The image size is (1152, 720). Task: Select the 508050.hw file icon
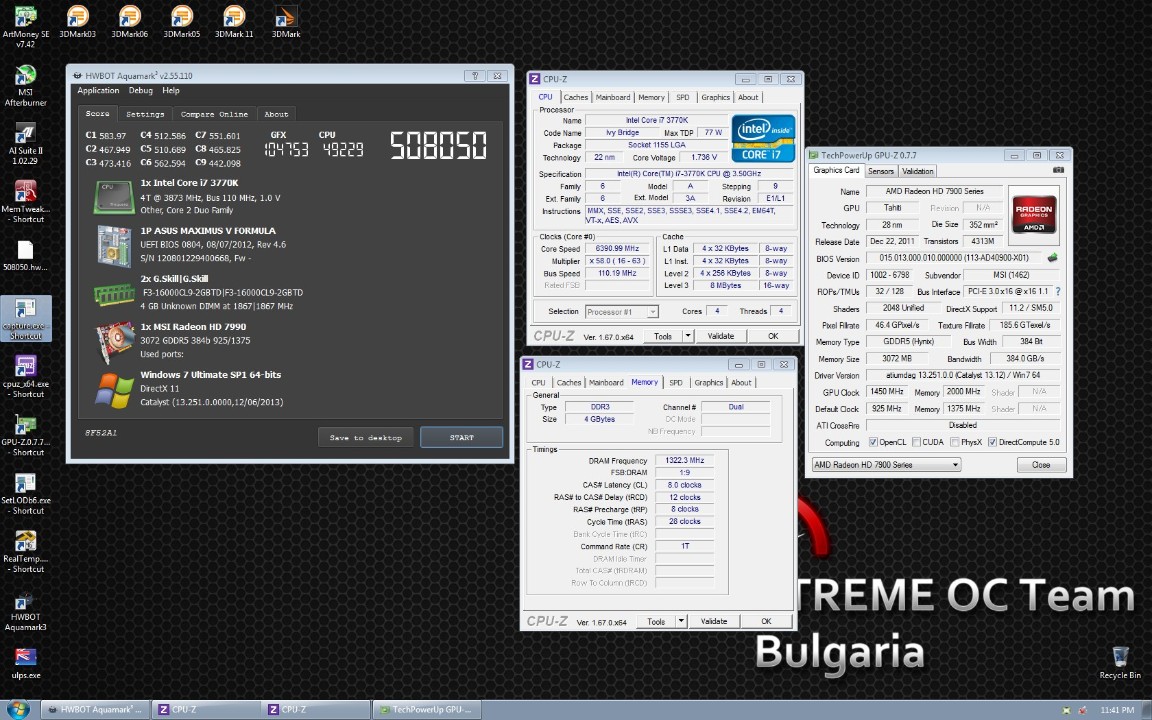[x=26, y=255]
